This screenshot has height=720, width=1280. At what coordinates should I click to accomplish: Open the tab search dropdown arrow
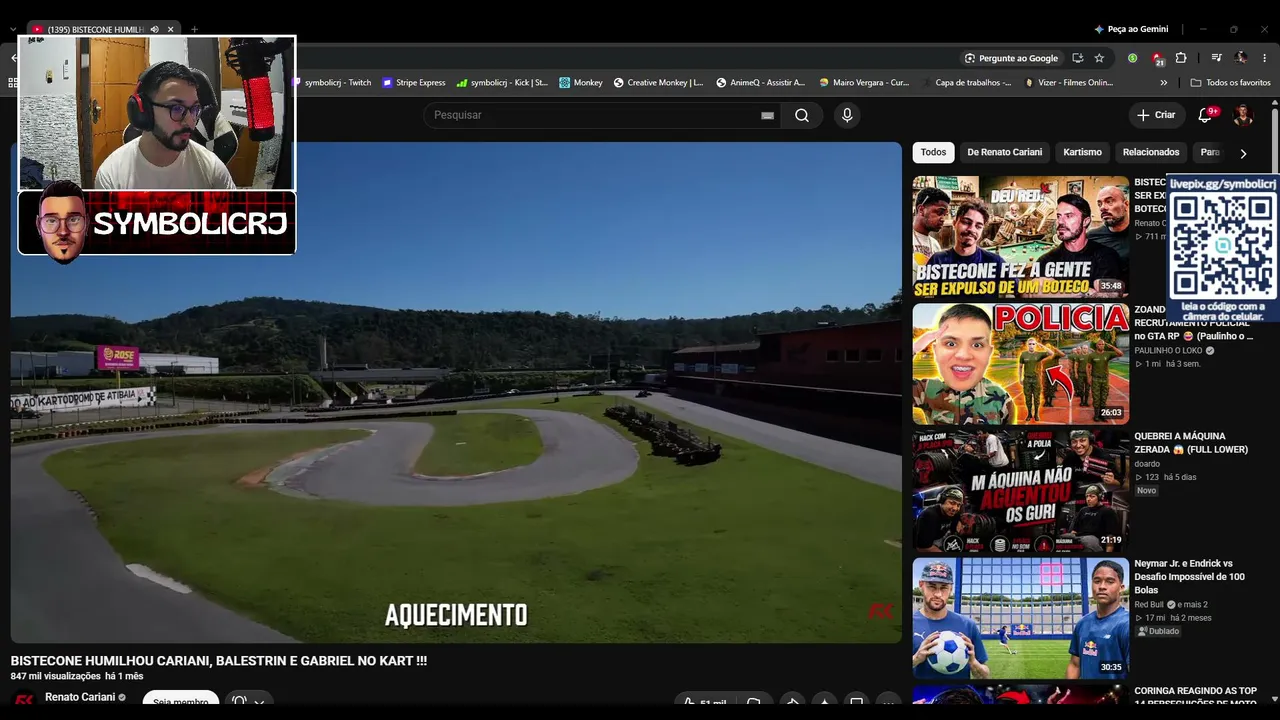click(13, 29)
